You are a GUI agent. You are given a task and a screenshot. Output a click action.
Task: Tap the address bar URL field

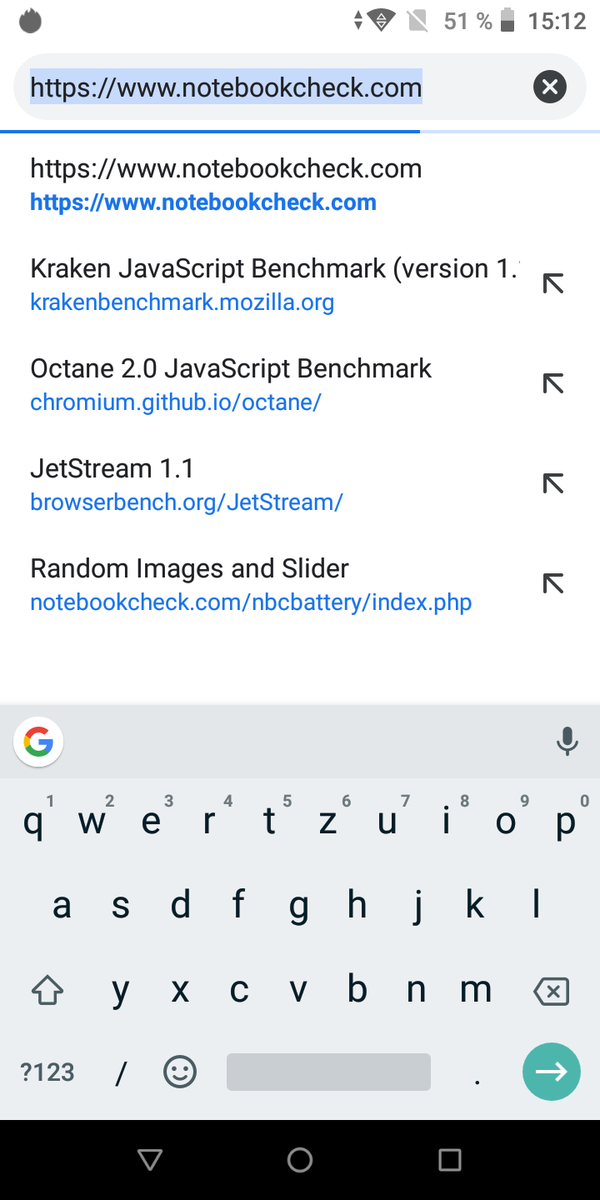pyautogui.click(x=270, y=88)
